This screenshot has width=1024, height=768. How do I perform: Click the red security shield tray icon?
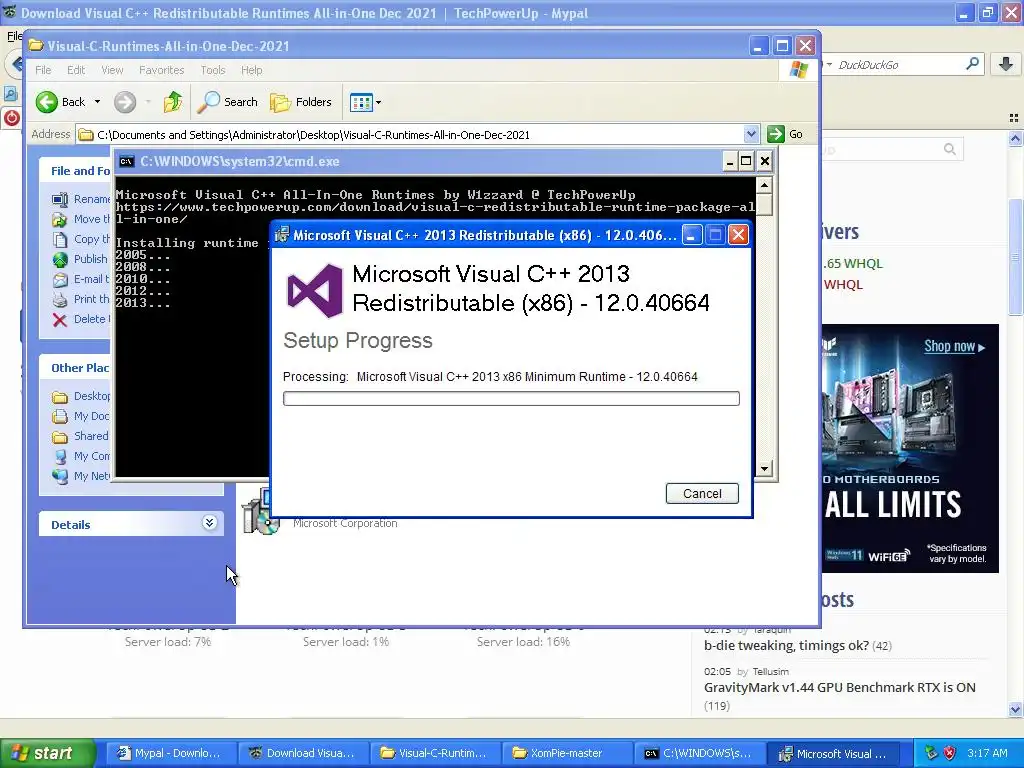(x=949, y=753)
